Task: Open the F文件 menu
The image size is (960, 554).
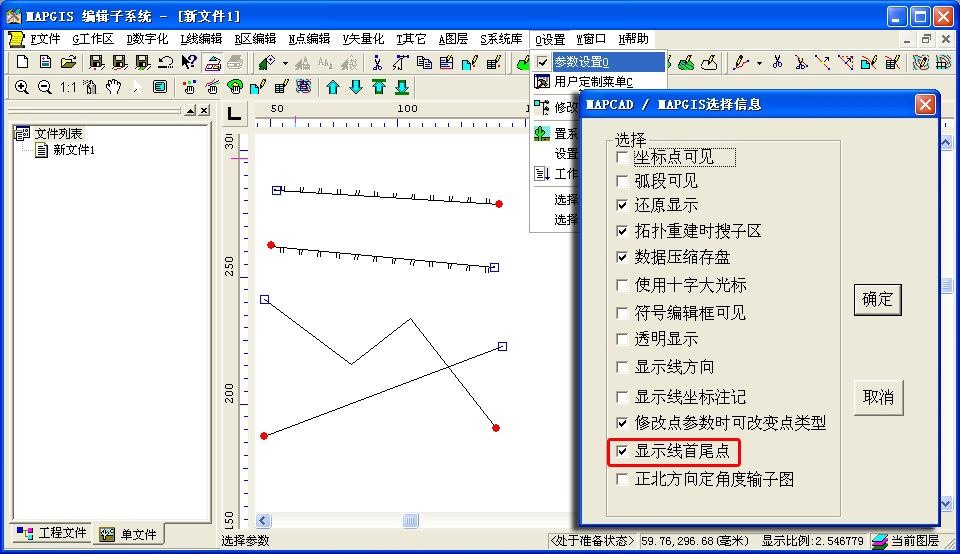Action: tap(45, 39)
